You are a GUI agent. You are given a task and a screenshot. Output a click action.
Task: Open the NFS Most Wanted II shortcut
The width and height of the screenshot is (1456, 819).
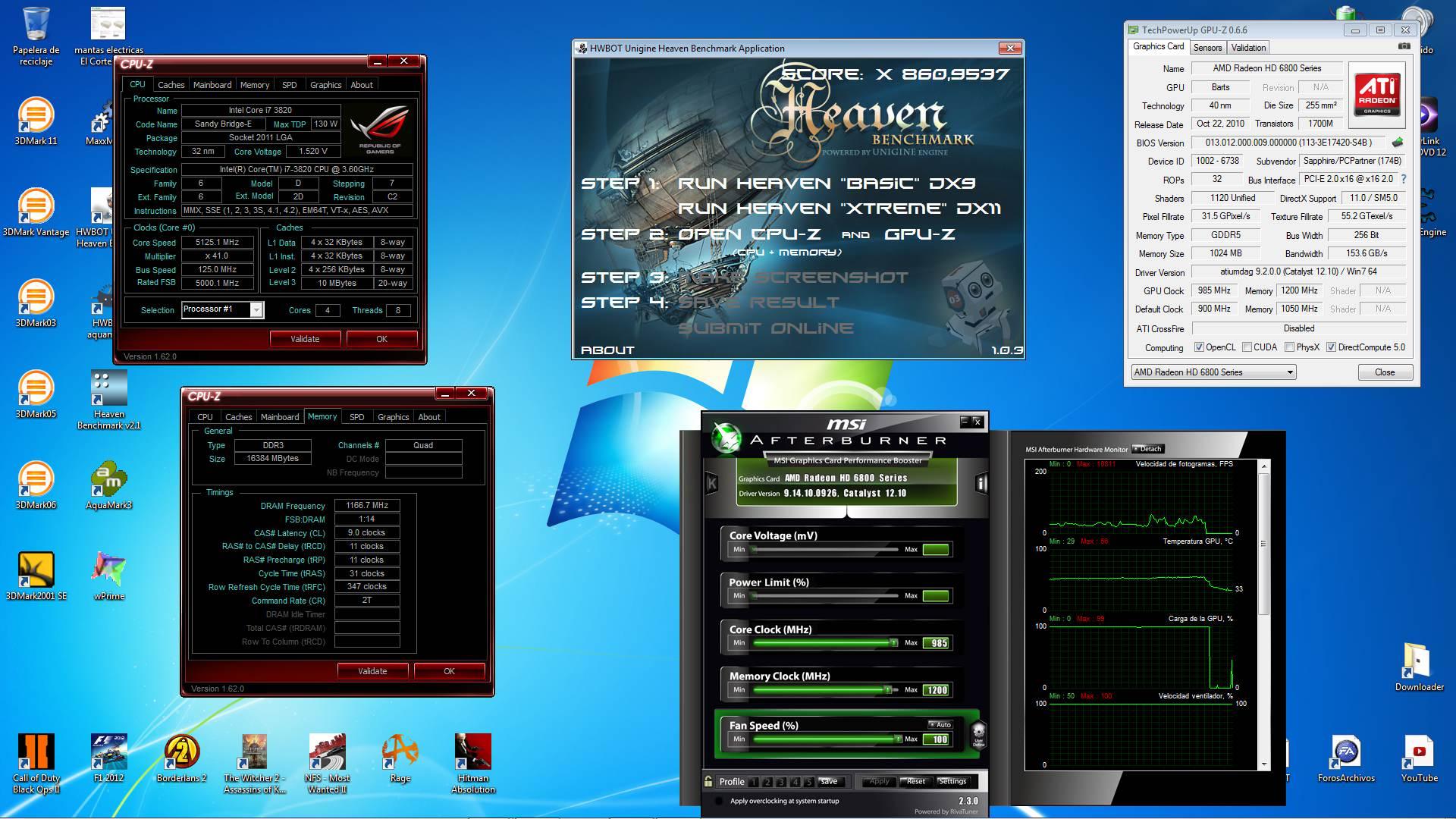click(x=327, y=764)
